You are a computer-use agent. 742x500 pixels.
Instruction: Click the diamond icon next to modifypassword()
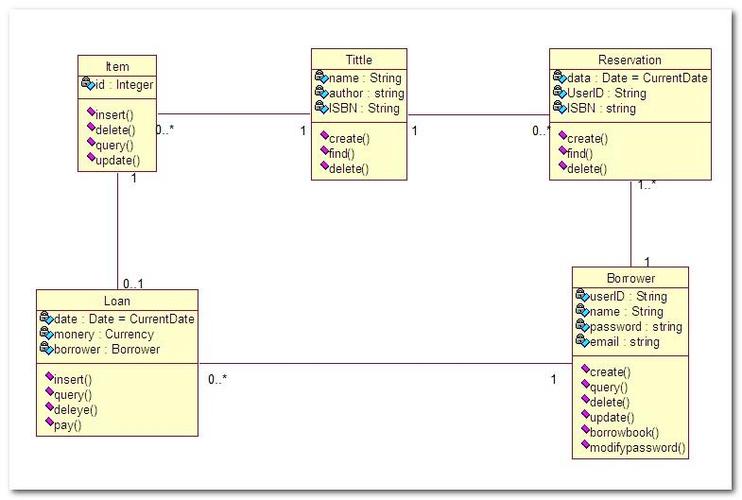point(585,444)
